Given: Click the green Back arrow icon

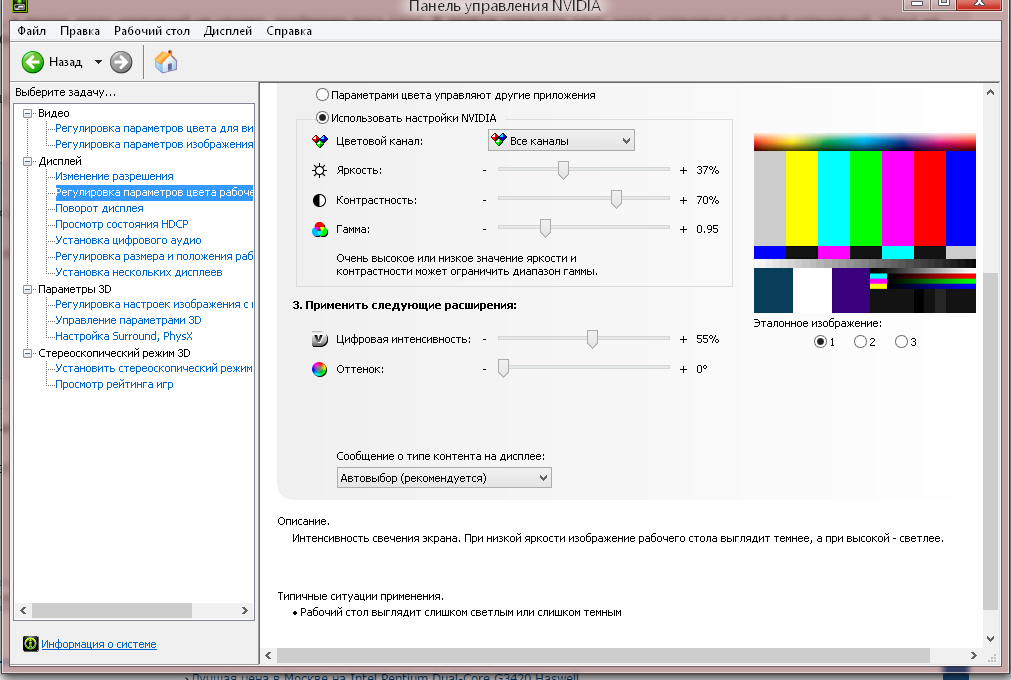Looking at the screenshot, I should 32,63.
